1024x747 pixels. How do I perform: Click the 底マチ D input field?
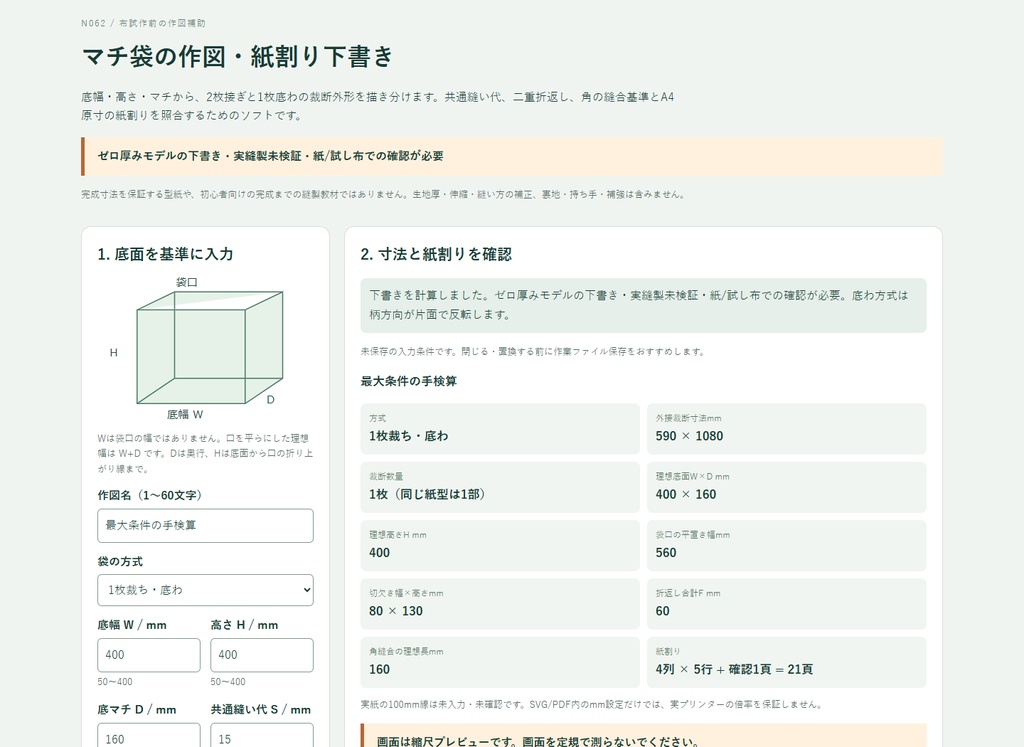point(149,737)
